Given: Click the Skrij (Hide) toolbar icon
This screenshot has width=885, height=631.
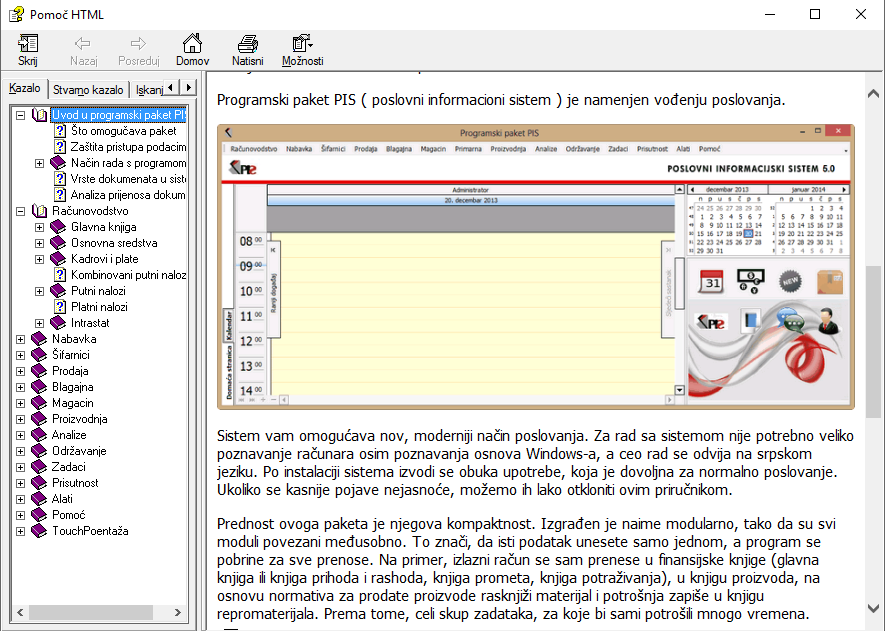Looking at the screenshot, I should [x=28, y=43].
